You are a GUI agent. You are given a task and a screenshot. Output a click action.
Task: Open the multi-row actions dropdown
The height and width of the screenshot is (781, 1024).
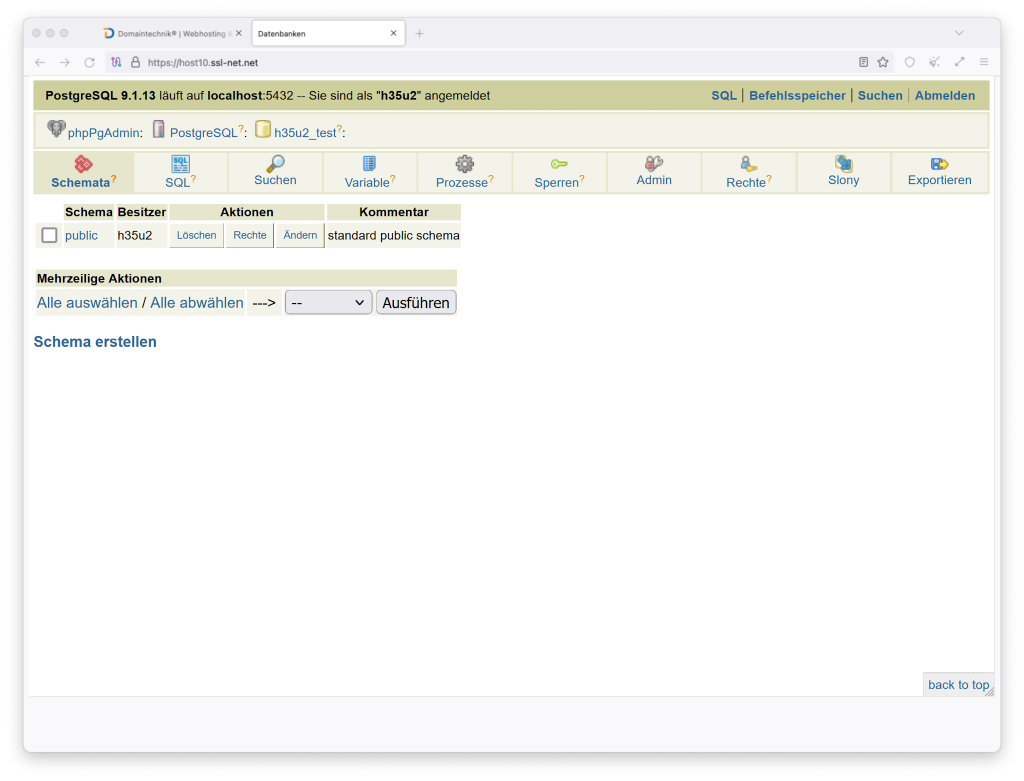pos(328,302)
